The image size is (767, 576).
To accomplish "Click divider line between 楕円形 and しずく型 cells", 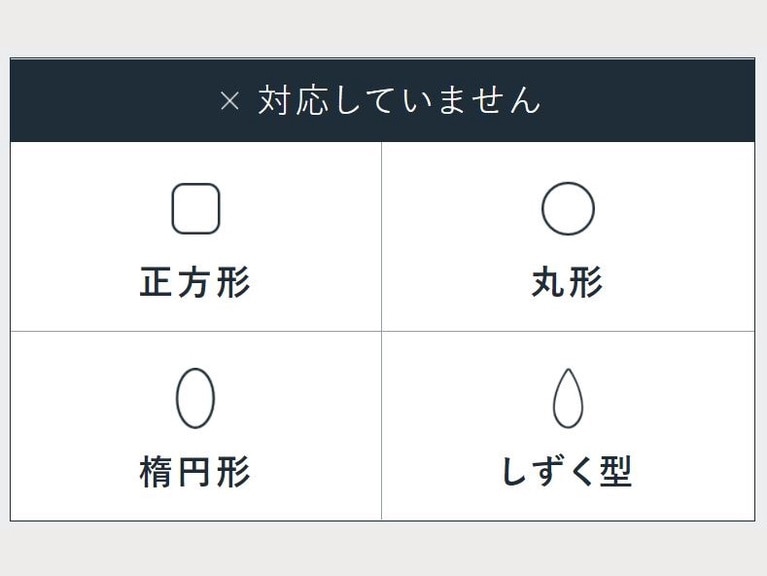I will tap(381, 425).
